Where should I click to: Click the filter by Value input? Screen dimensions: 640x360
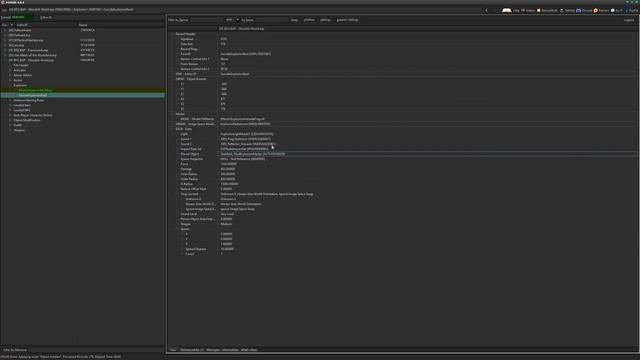(272, 20)
